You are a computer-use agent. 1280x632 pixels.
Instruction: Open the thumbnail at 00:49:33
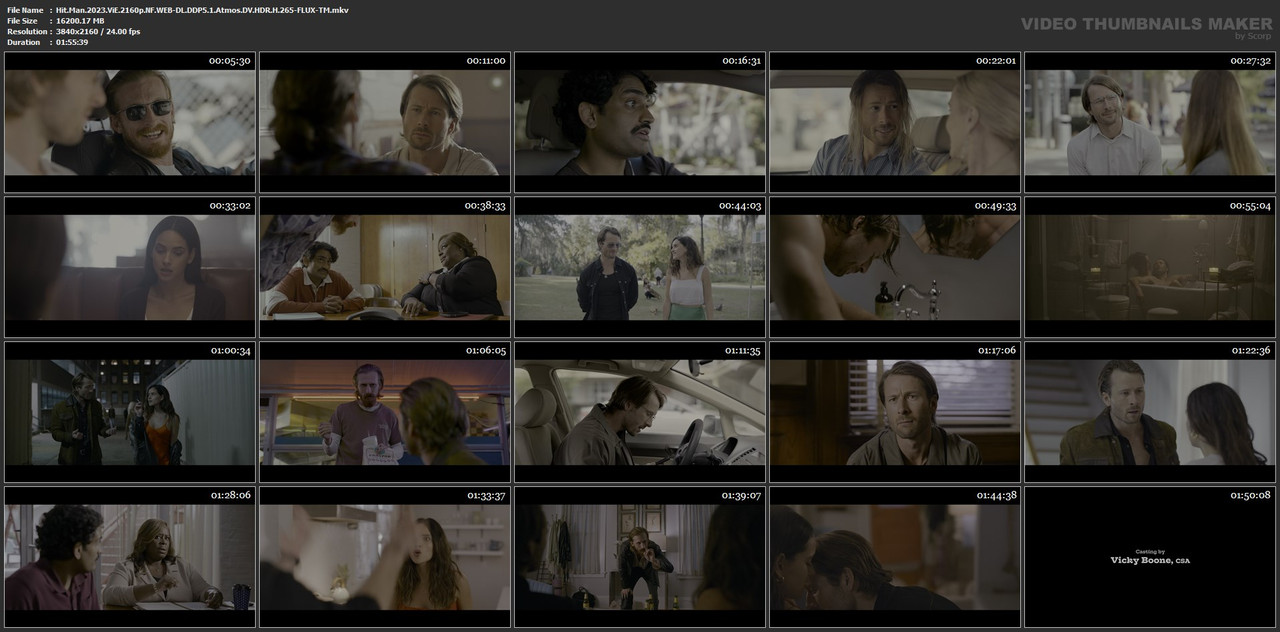[x=895, y=267]
